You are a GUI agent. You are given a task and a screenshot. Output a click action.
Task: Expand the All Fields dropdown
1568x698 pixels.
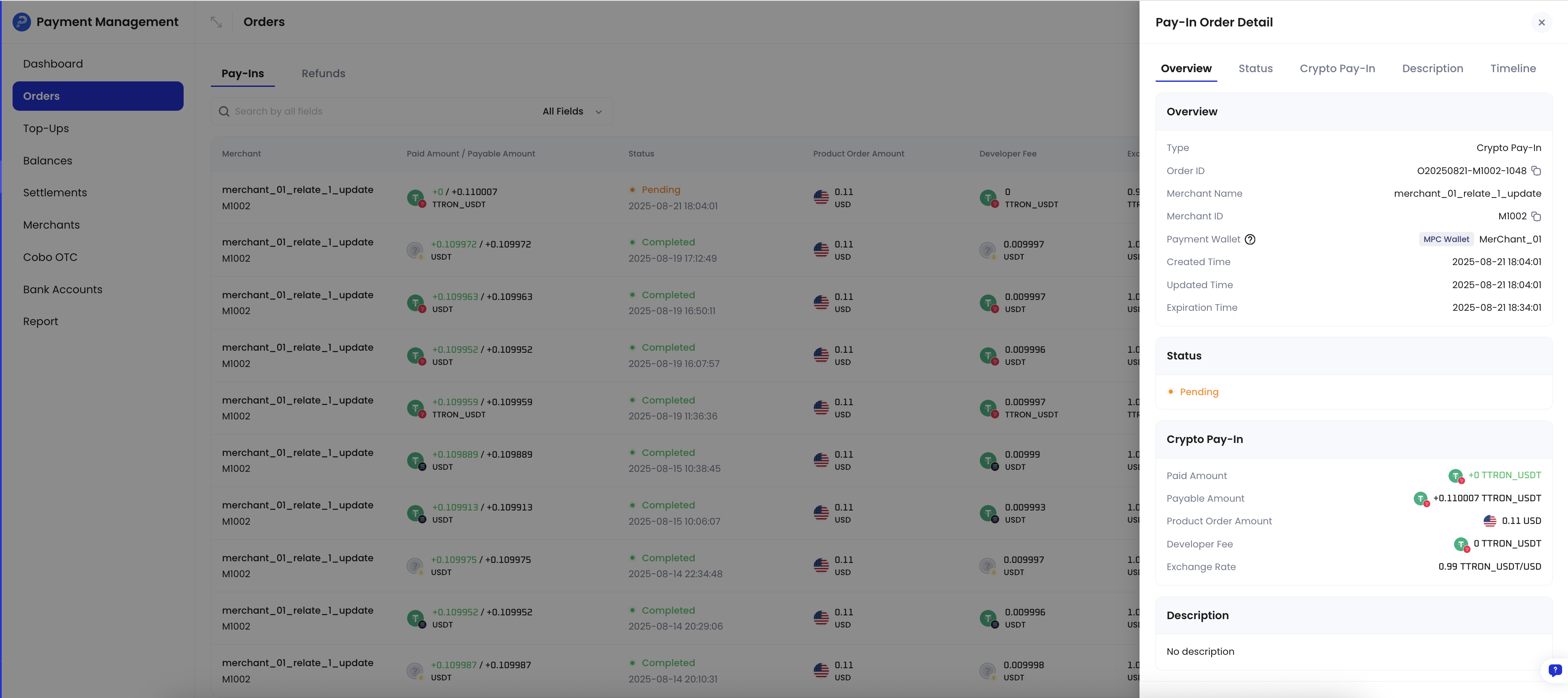tap(571, 112)
